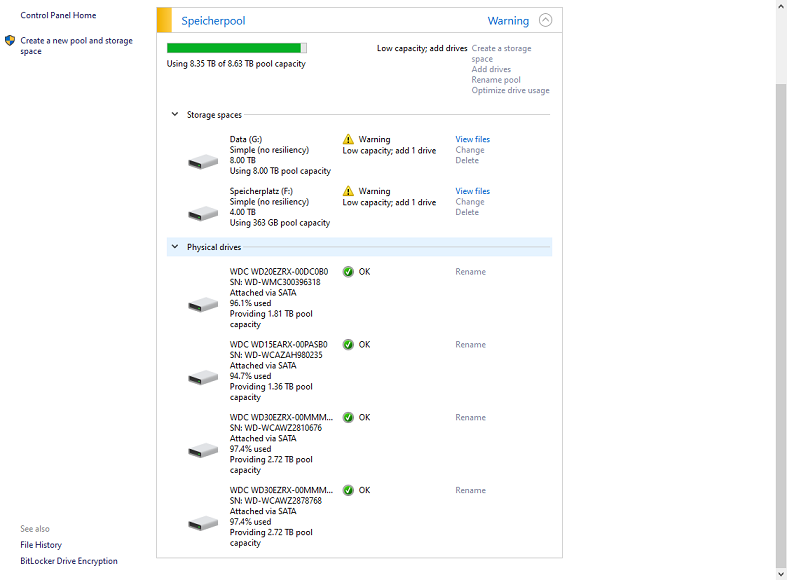
Task: Click the drive icon for WDC WD20EZRX-00DC0B0
Action: [203, 304]
